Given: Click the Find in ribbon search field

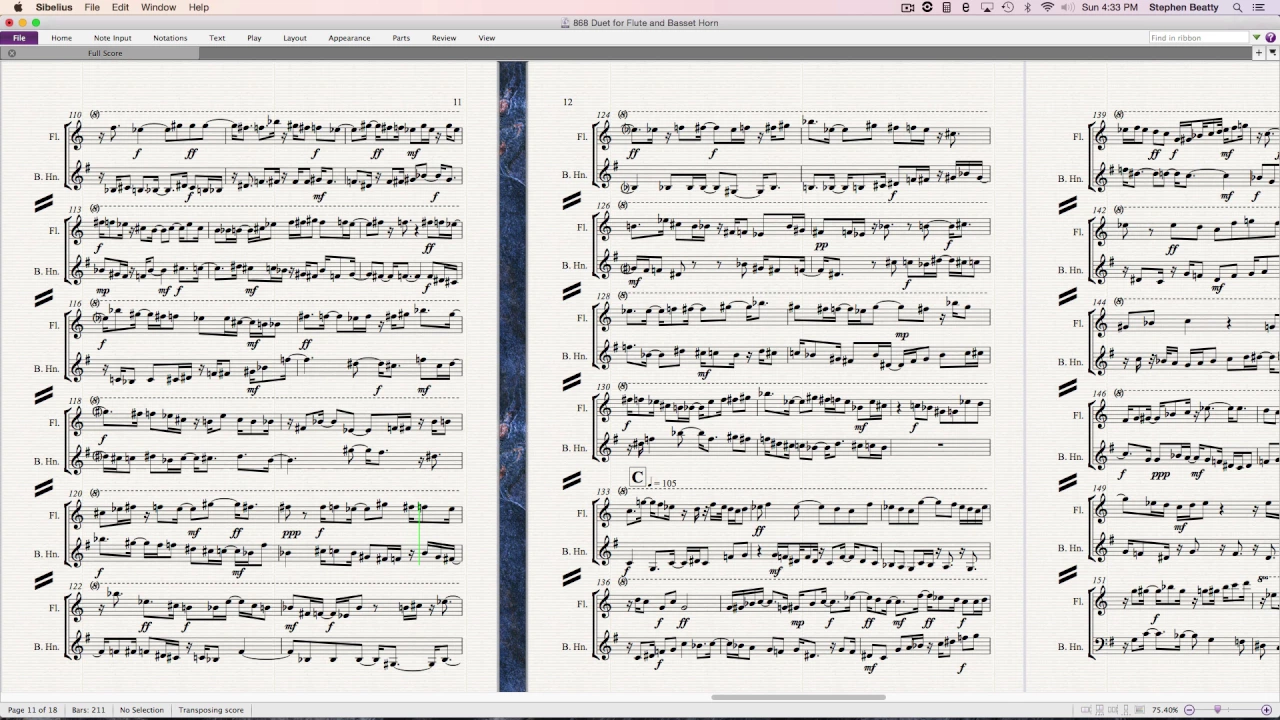Looking at the screenshot, I should click(1199, 38).
